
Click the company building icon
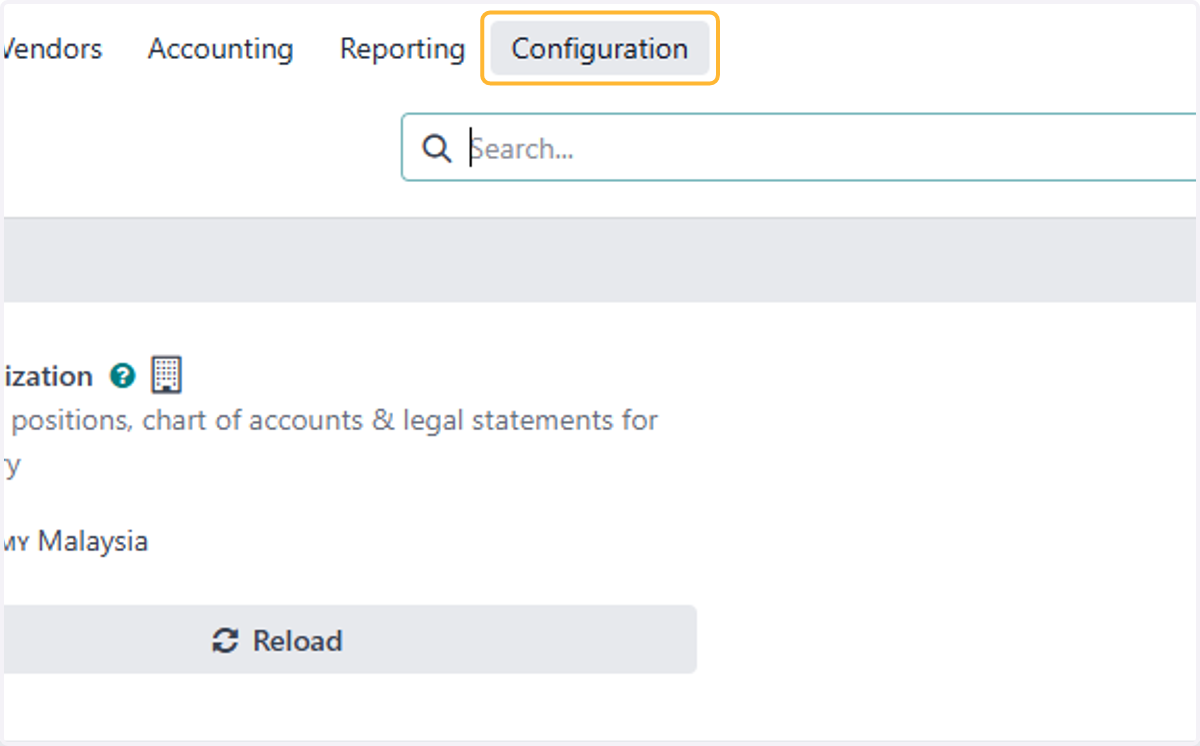[x=166, y=375]
